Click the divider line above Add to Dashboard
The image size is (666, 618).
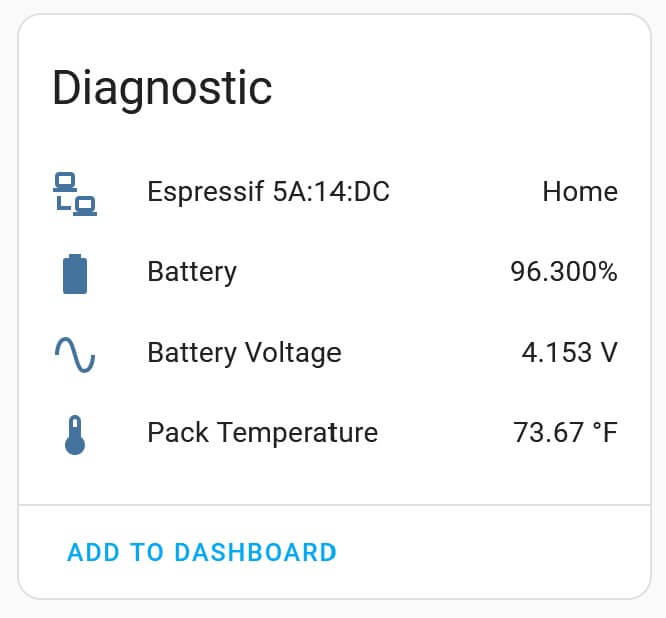point(333,505)
